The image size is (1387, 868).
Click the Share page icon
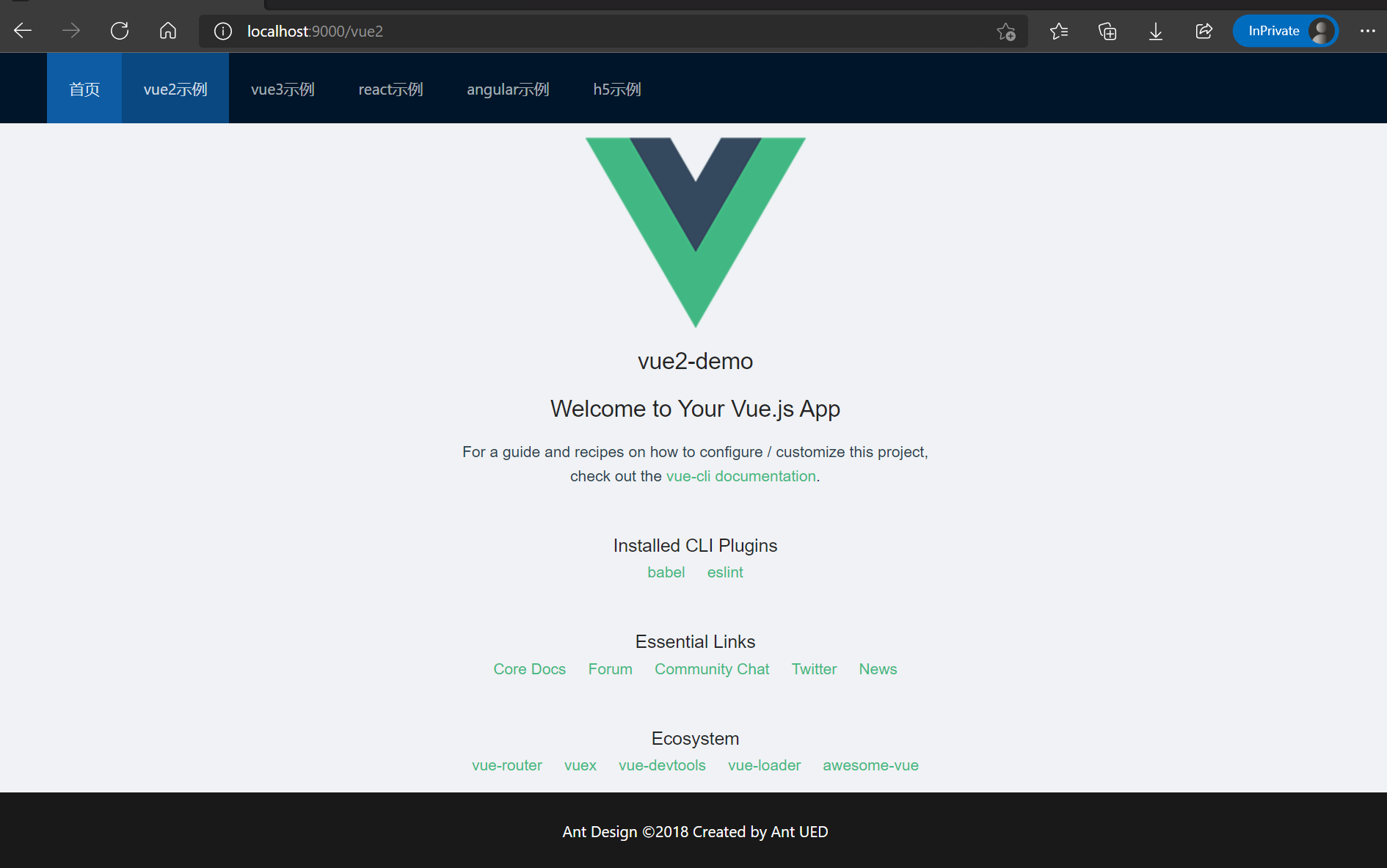click(x=1204, y=31)
